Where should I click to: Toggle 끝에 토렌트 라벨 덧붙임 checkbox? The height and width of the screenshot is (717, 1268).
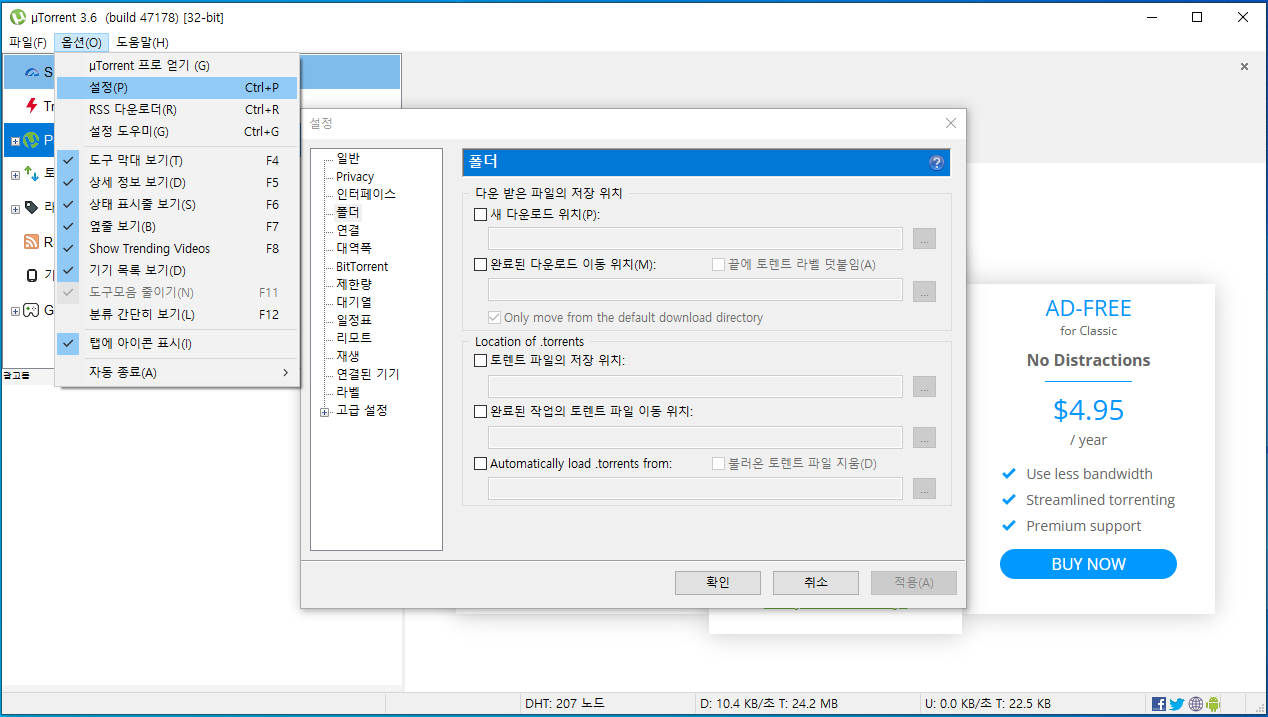coord(718,265)
